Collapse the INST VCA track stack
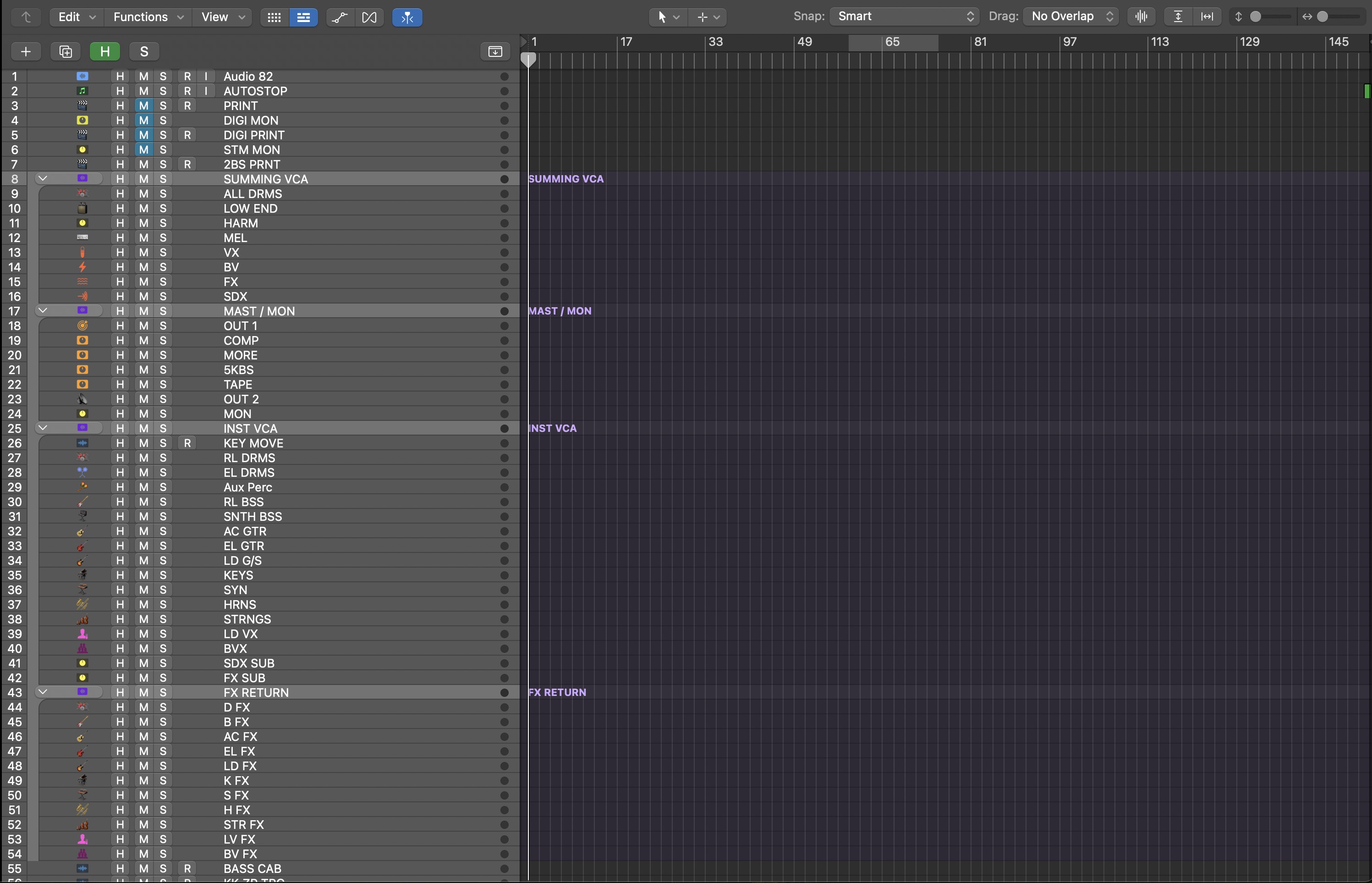1372x883 pixels. coord(43,428)
